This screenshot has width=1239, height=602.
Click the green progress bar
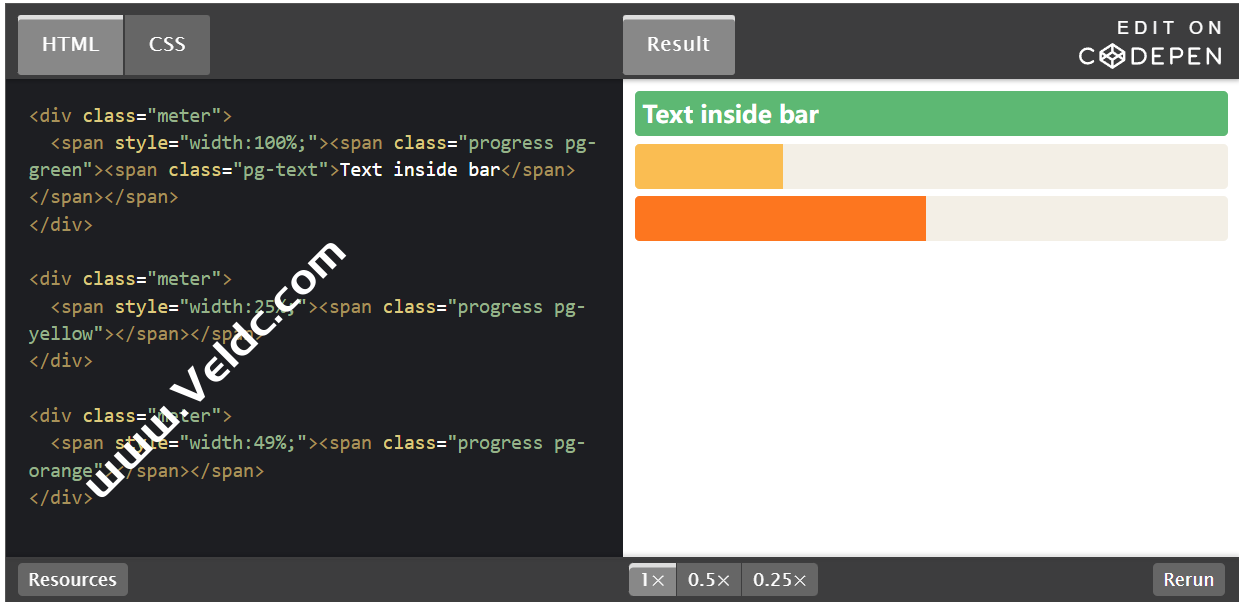(x=1000, y=114)
